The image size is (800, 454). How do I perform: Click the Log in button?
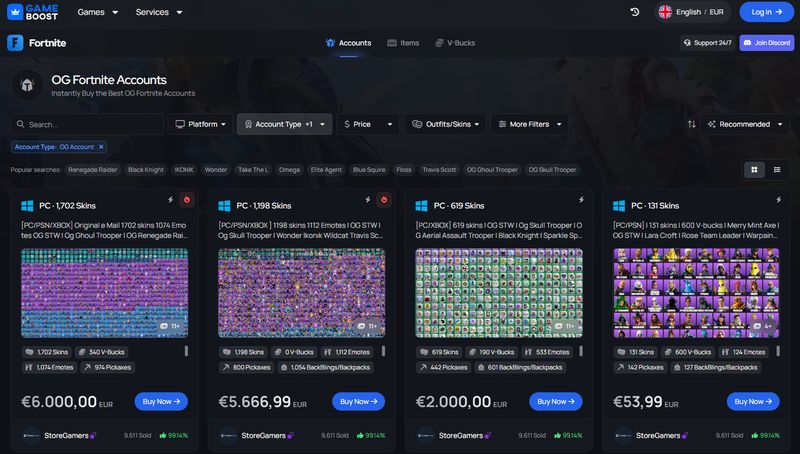(x=766, y=12)
